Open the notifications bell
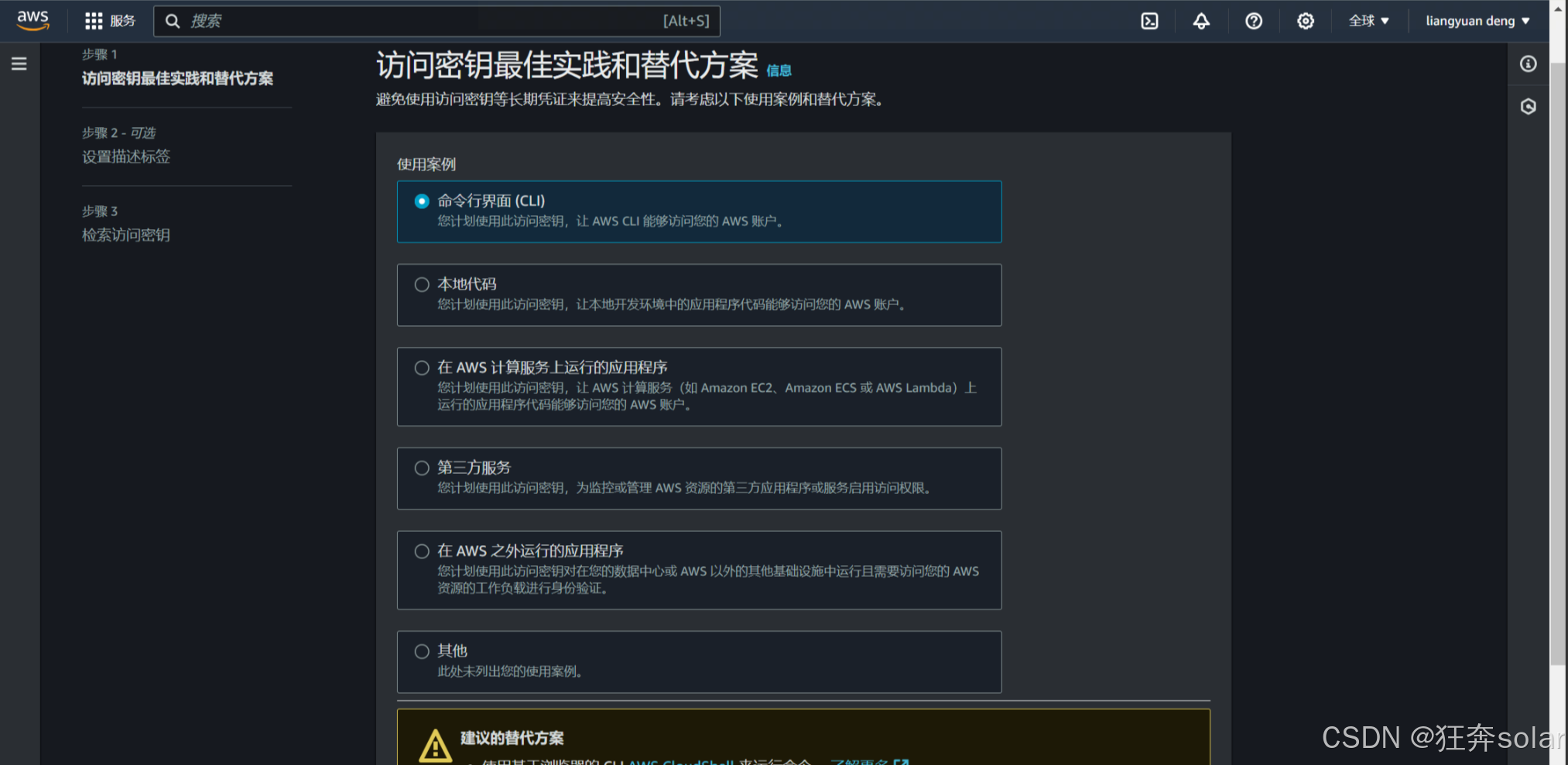Image resolution: width=1568 pixels, height=765 pixels. click(1201, 21)
